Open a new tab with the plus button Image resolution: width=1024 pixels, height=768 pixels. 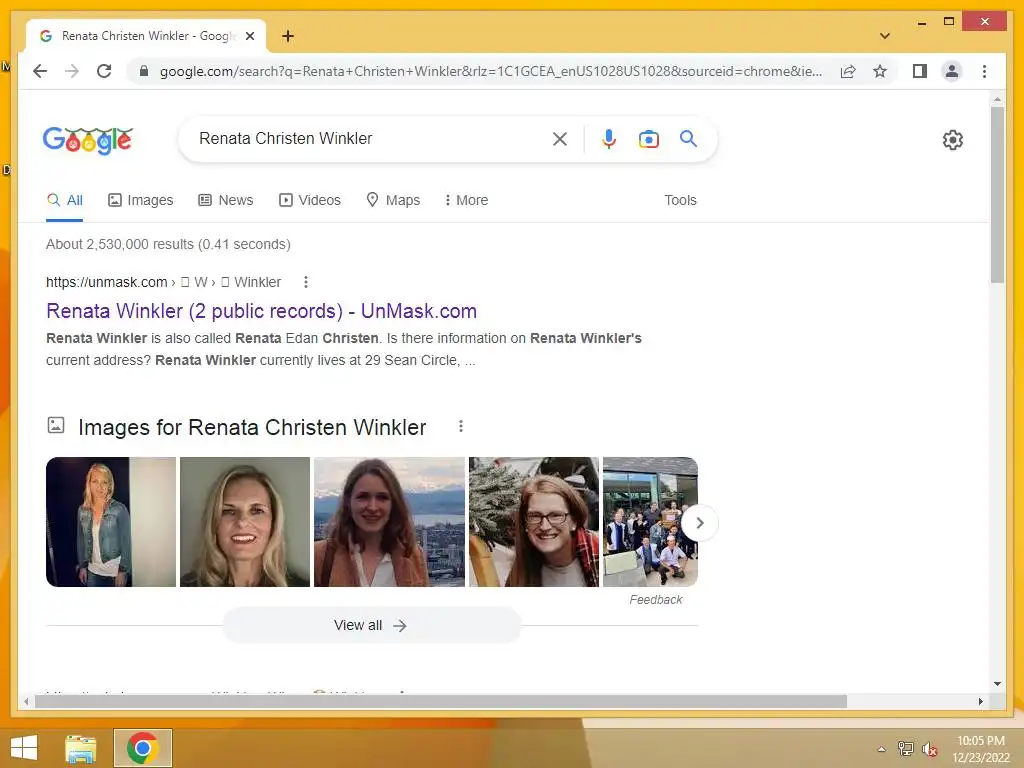(x=287, y=36)
